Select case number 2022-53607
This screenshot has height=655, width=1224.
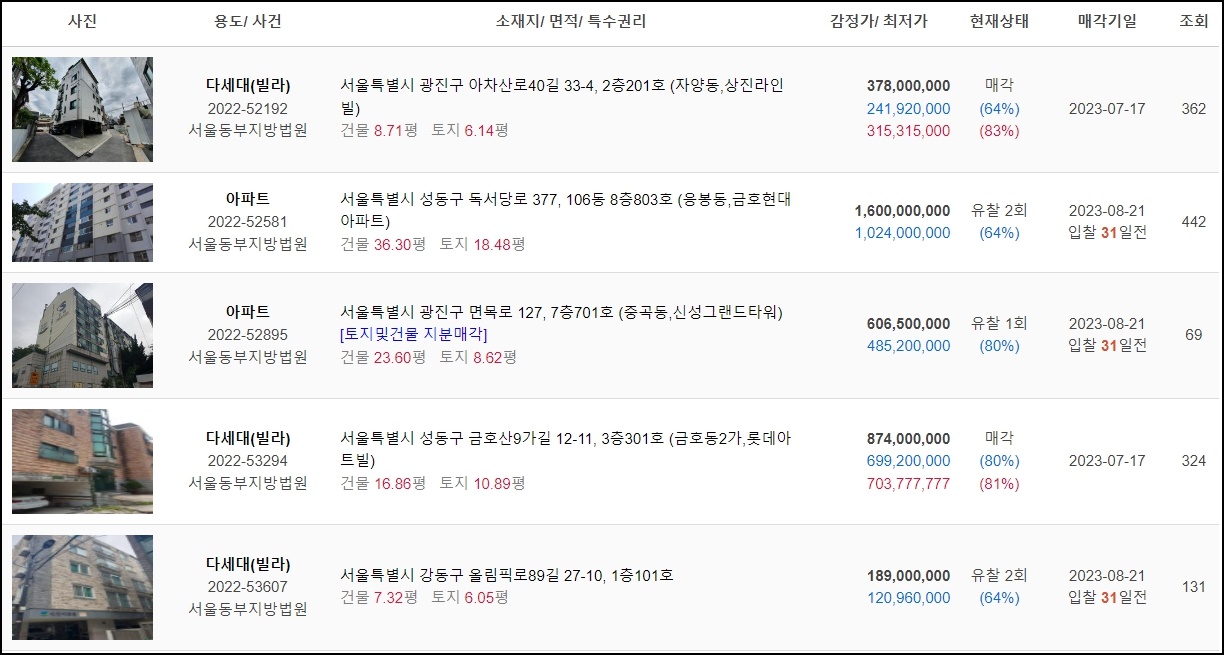point(248,586)
